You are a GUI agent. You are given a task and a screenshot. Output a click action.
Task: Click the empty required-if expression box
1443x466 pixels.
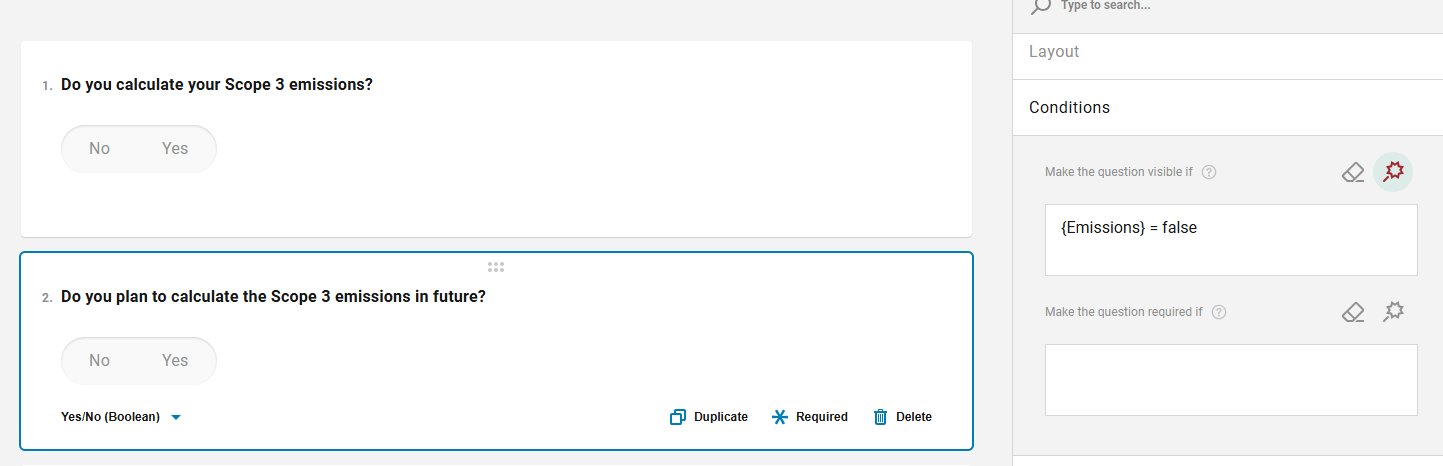[1231, 380]
